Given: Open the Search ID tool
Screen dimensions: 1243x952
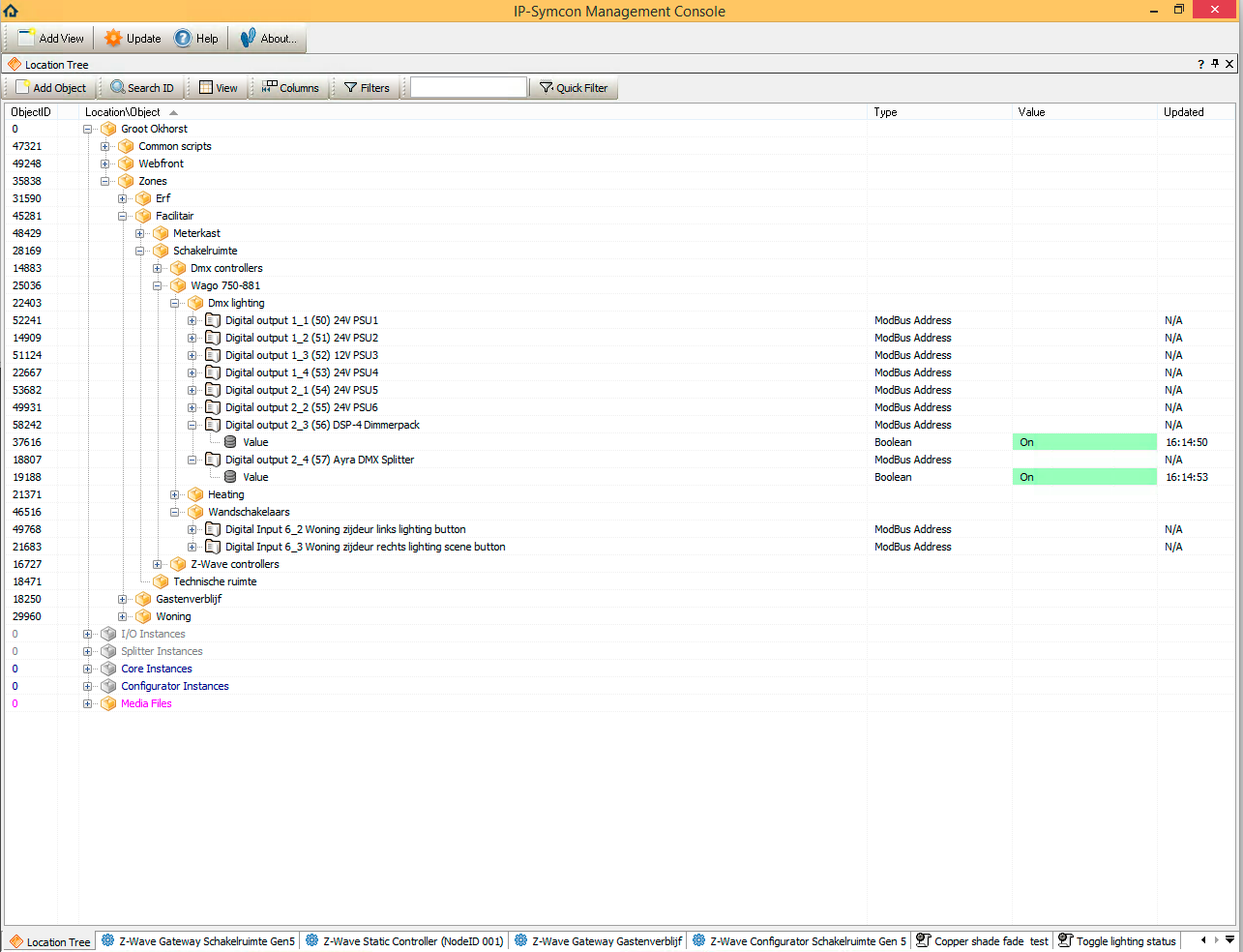Looking at the screenshot, I should click(x=142, y=88).
